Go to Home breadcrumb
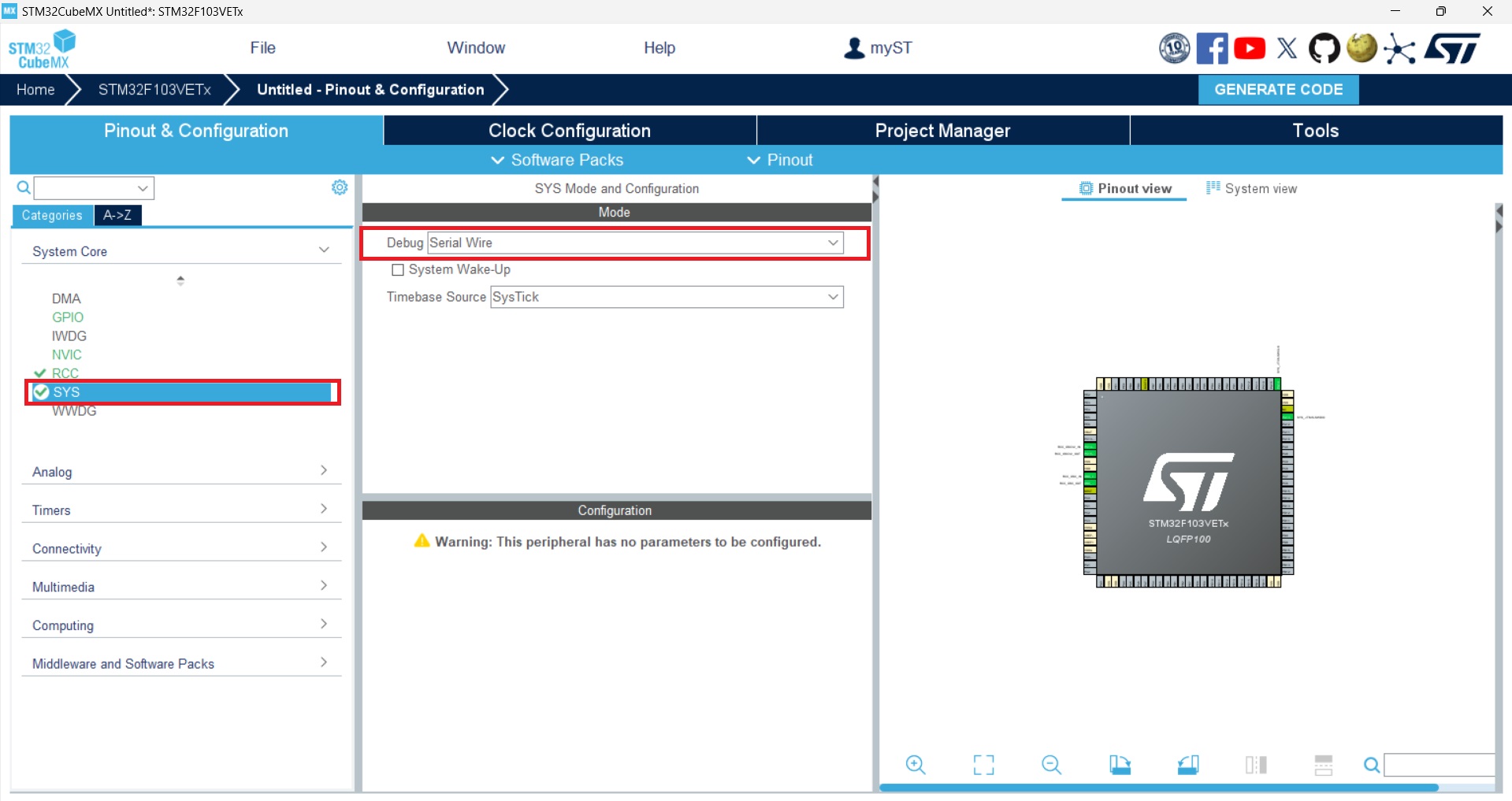The width and height of the screenshot is (1512, 801). [x=36, y=90]
